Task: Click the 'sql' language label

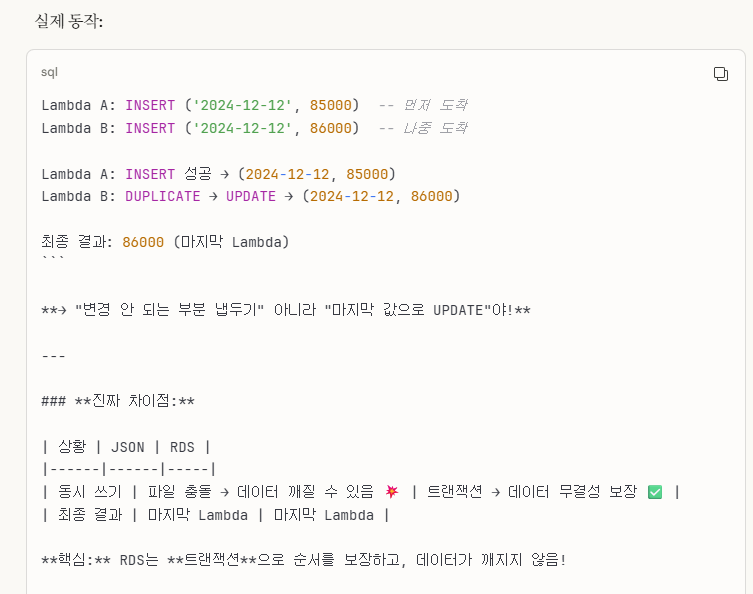Action: (x=49, y=73)
